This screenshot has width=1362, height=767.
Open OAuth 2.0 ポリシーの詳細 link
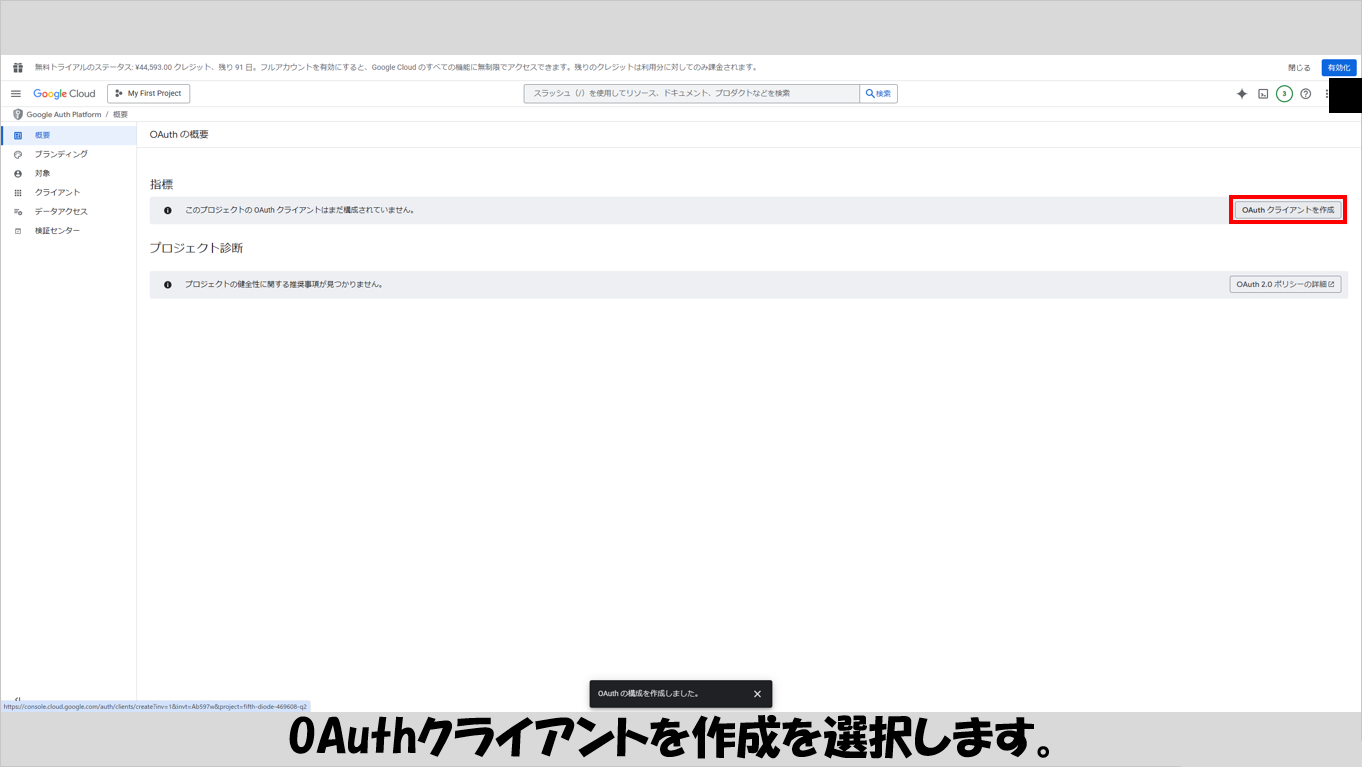[x=1285, y=284]
